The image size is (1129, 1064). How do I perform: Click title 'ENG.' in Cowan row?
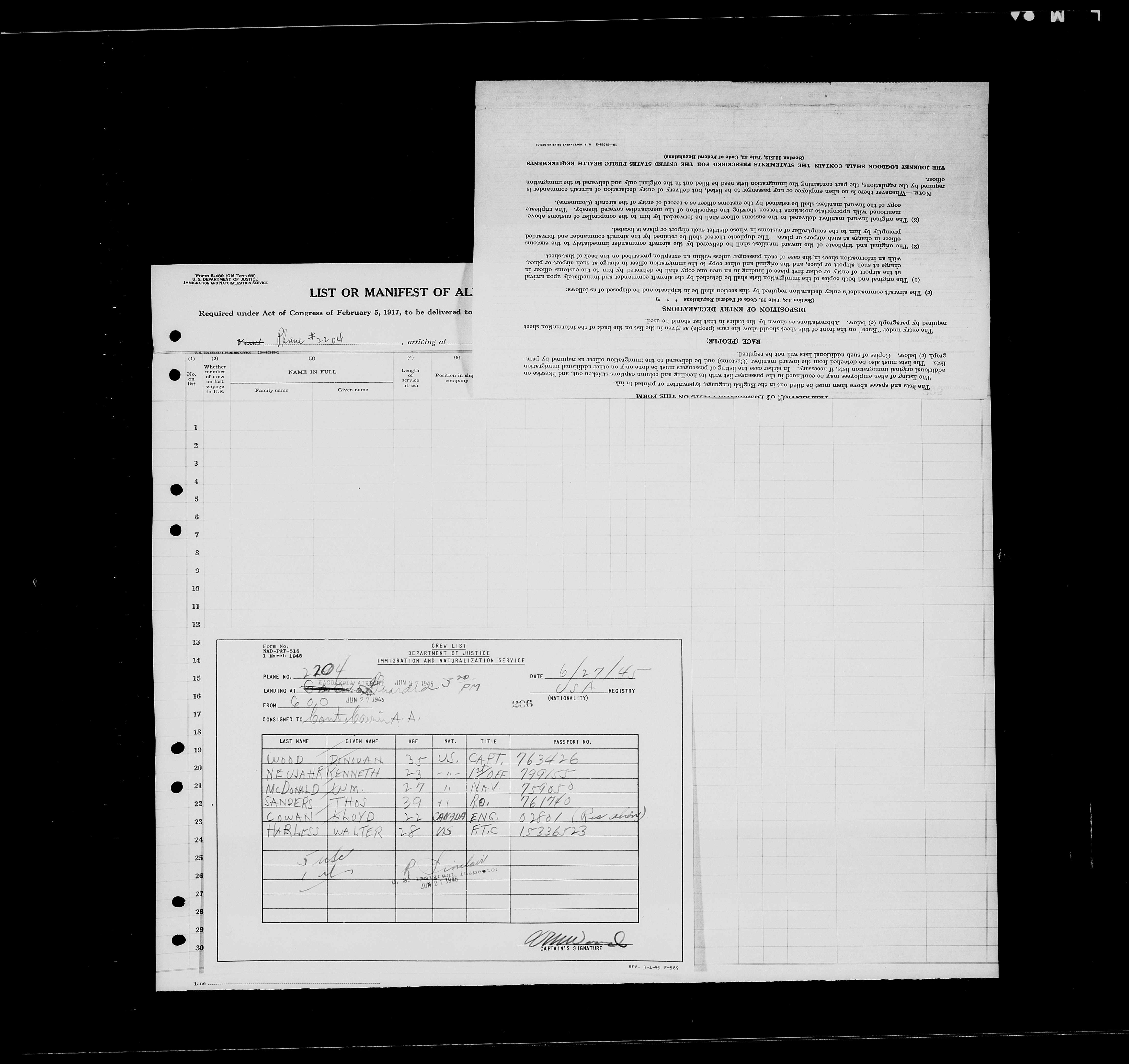point(484,817)
